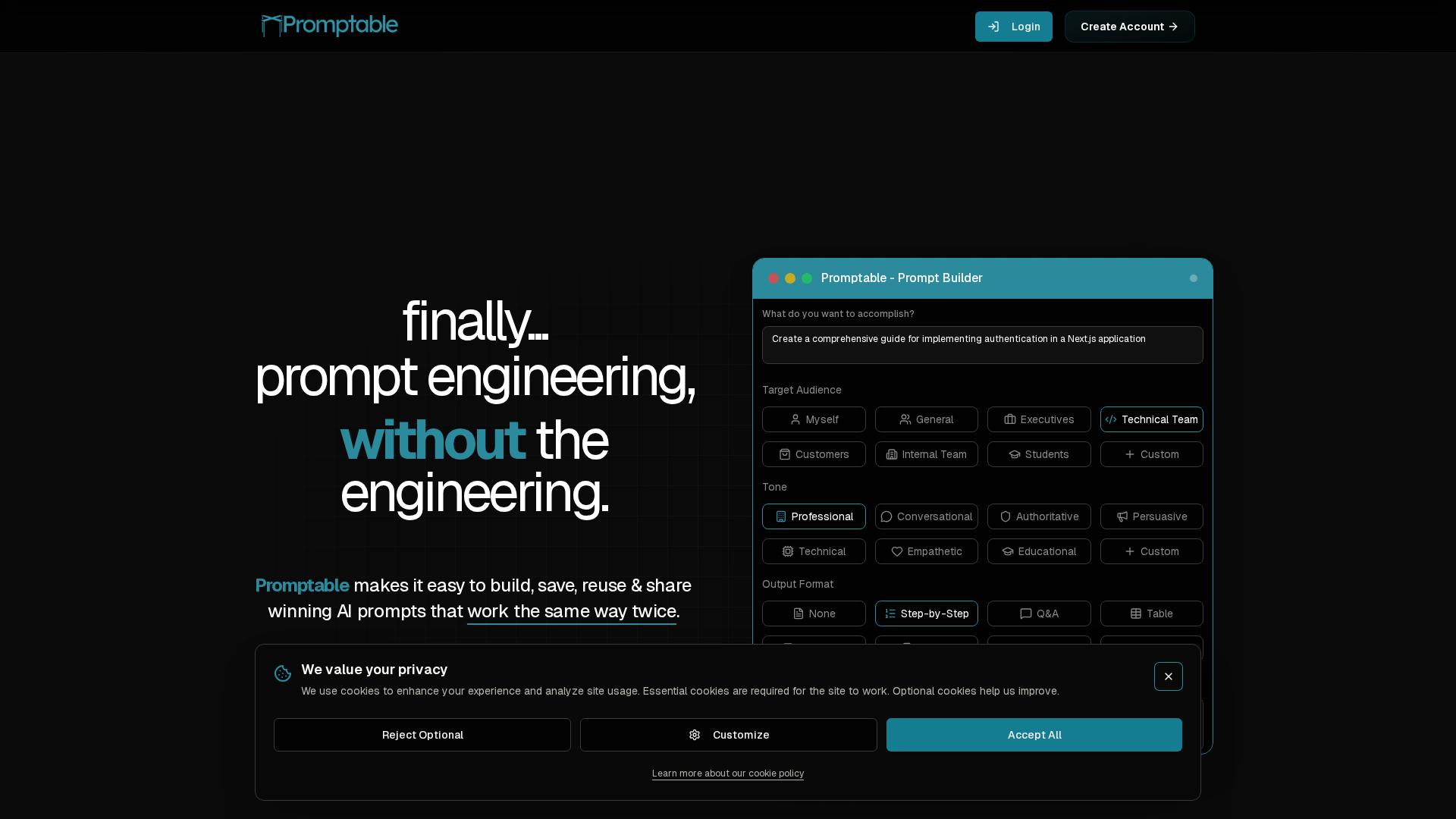The height and width of the screenshot is (819, 1456).
Task: Add Custom tone option
Action: (1151, 551)
